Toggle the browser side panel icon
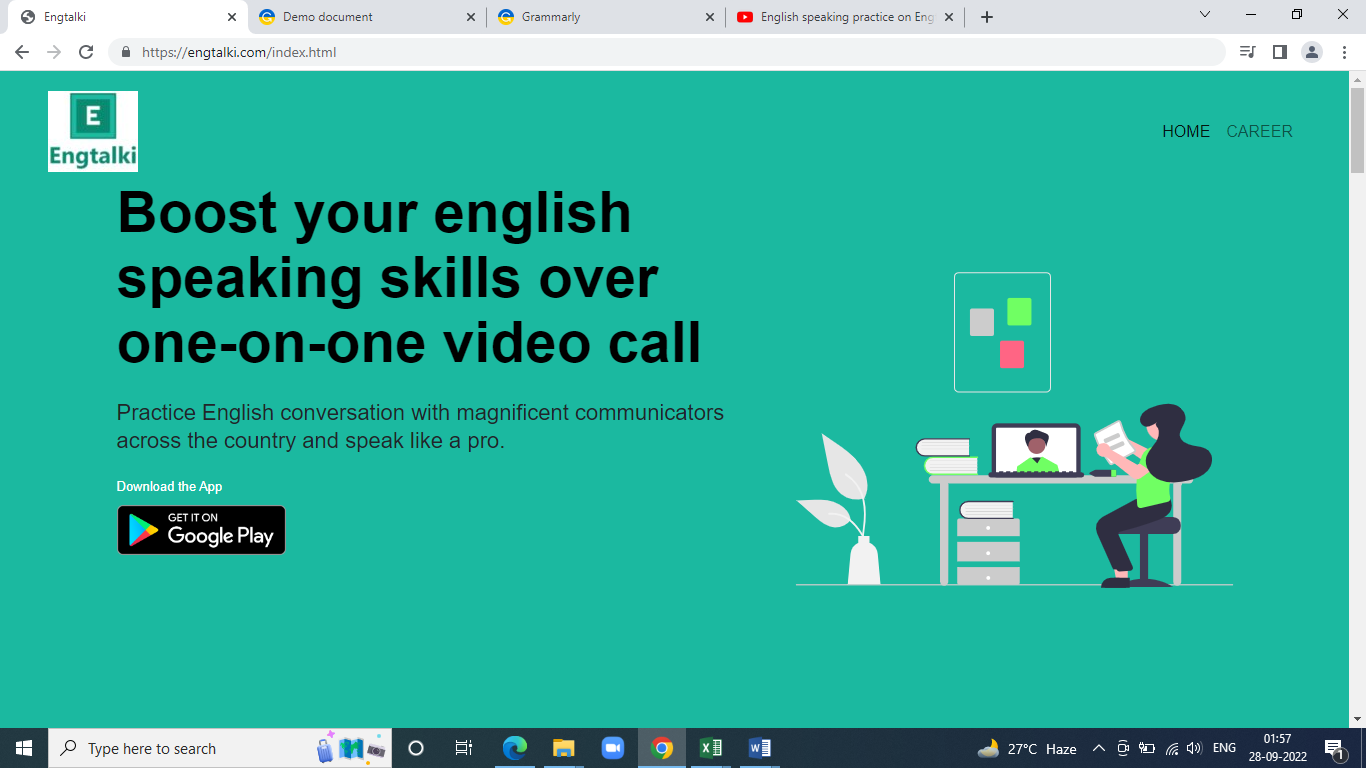 point(1279,52)
